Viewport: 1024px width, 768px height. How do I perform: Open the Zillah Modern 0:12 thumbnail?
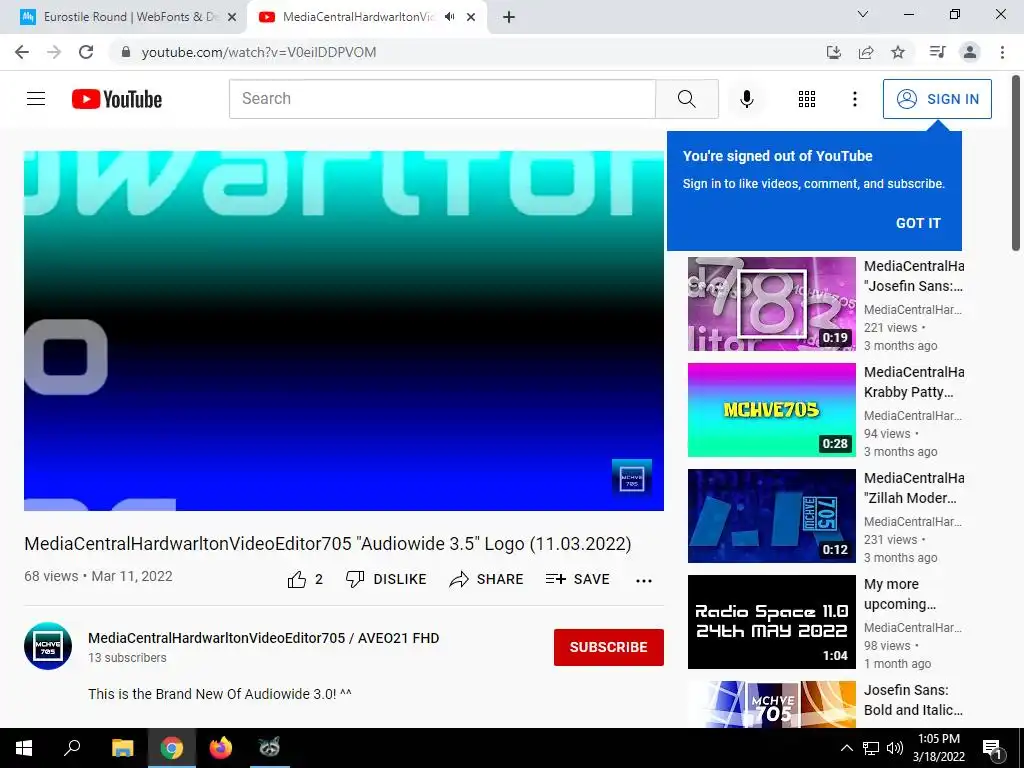tap(771, 516)
